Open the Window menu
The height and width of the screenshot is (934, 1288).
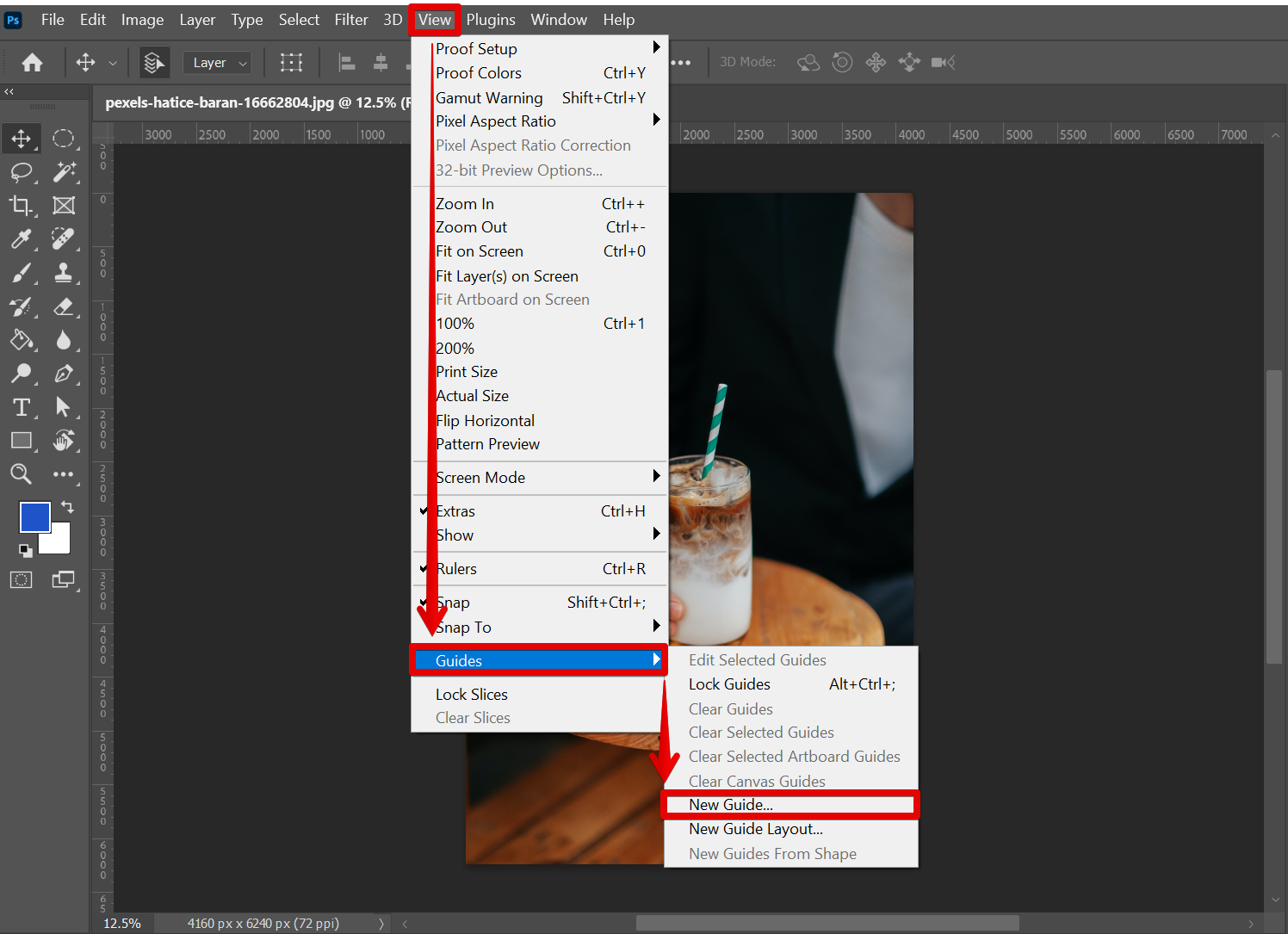click(558, 19)
